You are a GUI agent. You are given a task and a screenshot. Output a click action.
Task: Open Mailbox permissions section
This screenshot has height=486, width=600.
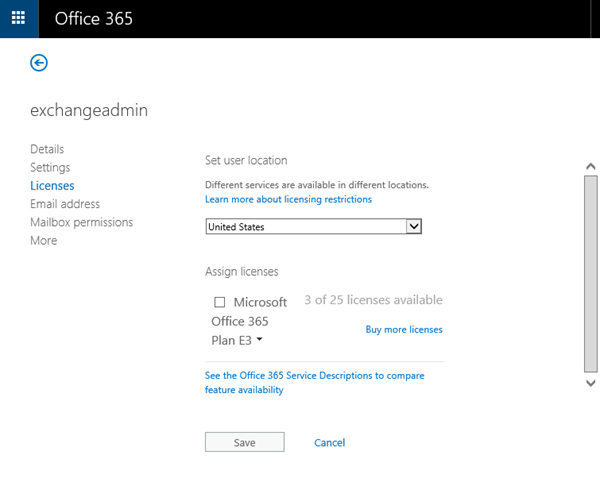point(81,222)
